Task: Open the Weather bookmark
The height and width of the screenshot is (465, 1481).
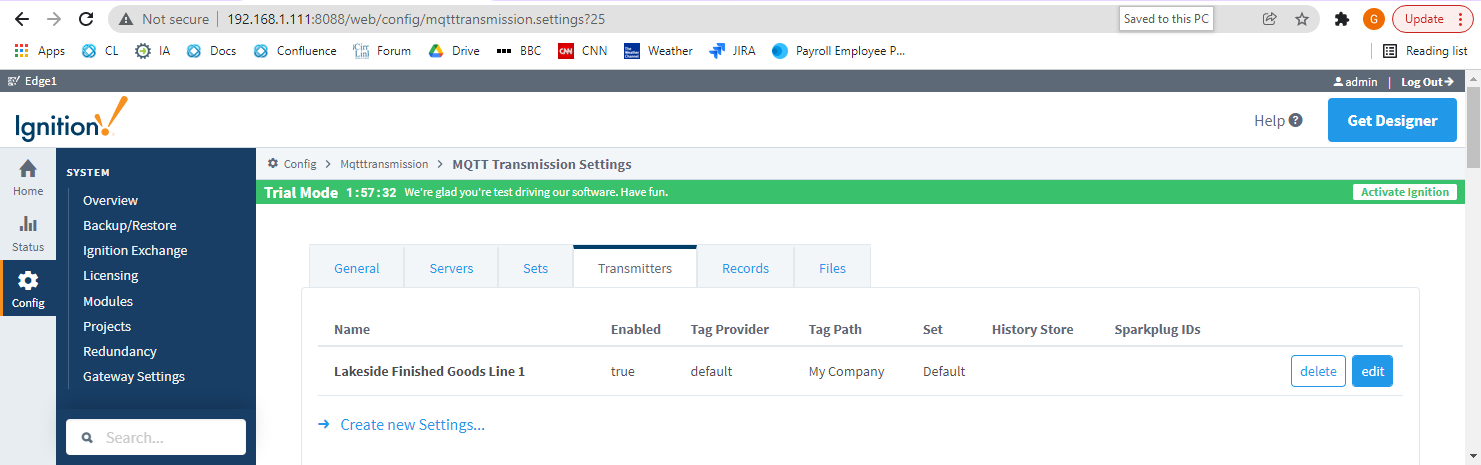Action: 658,51
